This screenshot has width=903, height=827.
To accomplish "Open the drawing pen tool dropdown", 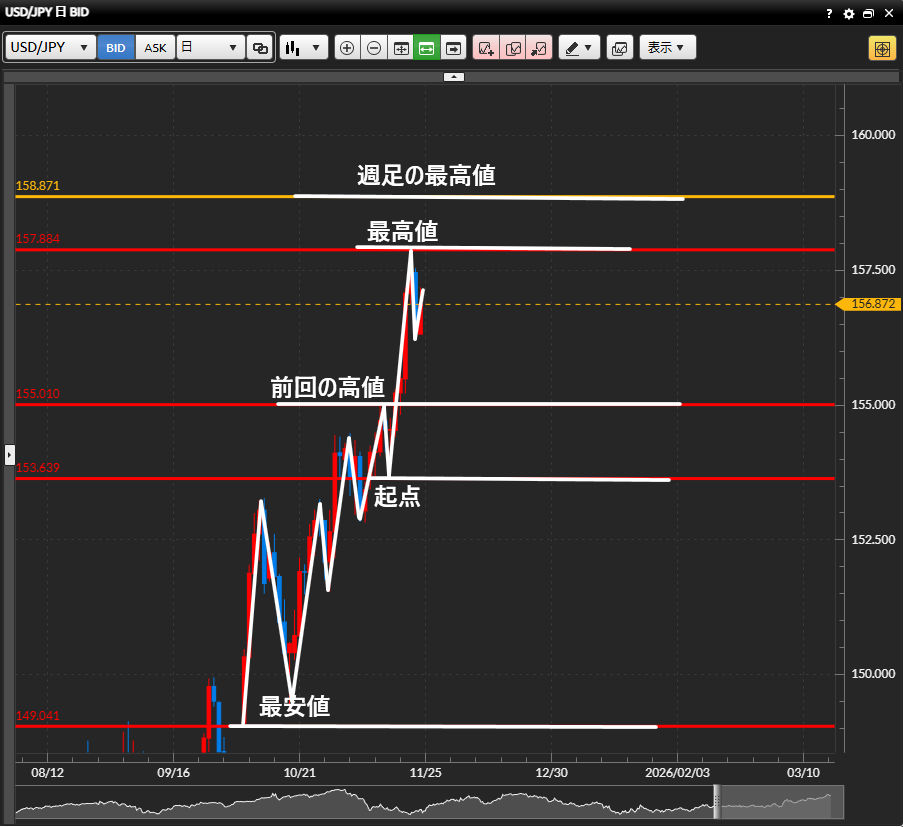I will pos(578,48).
